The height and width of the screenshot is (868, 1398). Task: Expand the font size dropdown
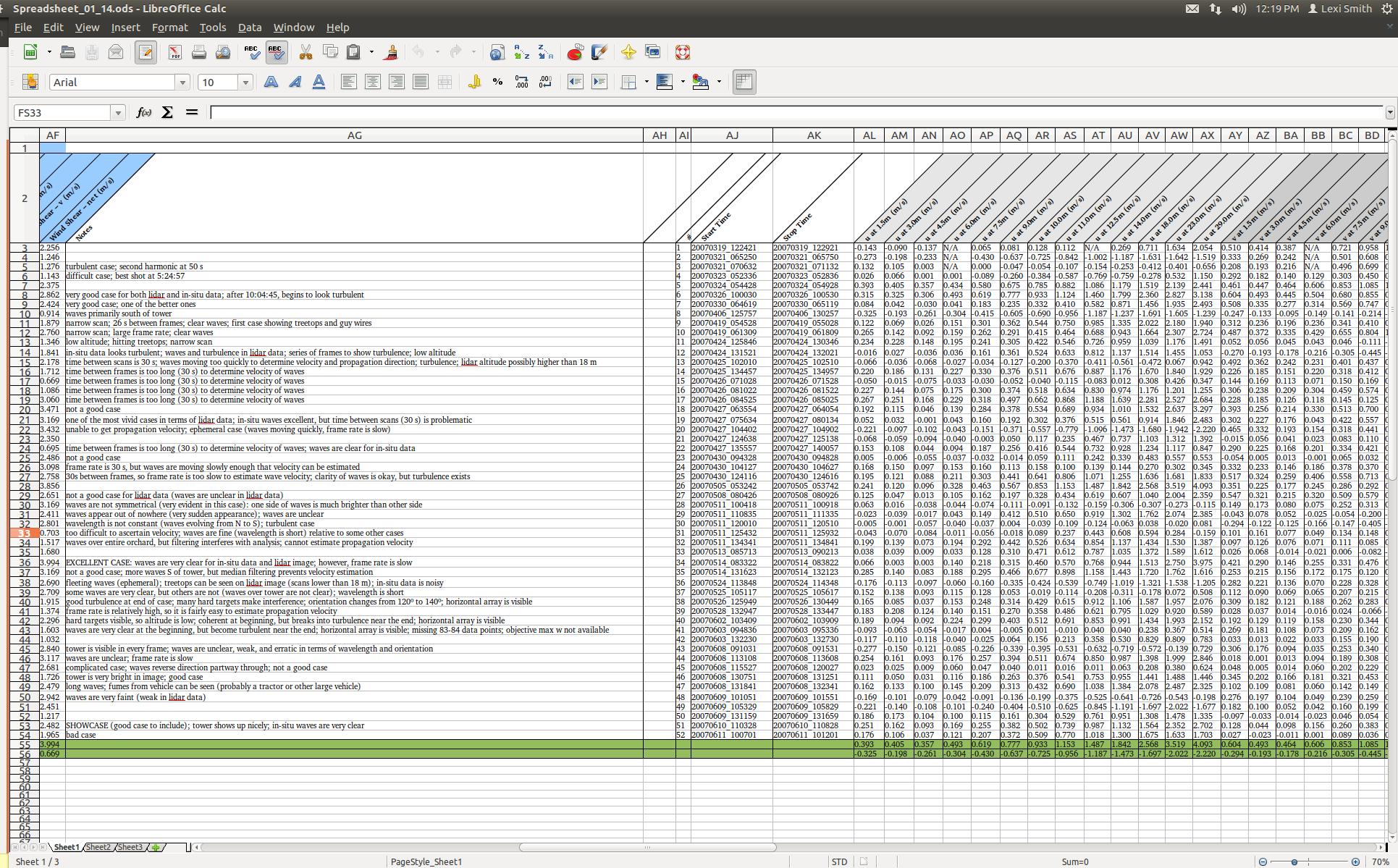pyautogui.click(x=245, y=83)
